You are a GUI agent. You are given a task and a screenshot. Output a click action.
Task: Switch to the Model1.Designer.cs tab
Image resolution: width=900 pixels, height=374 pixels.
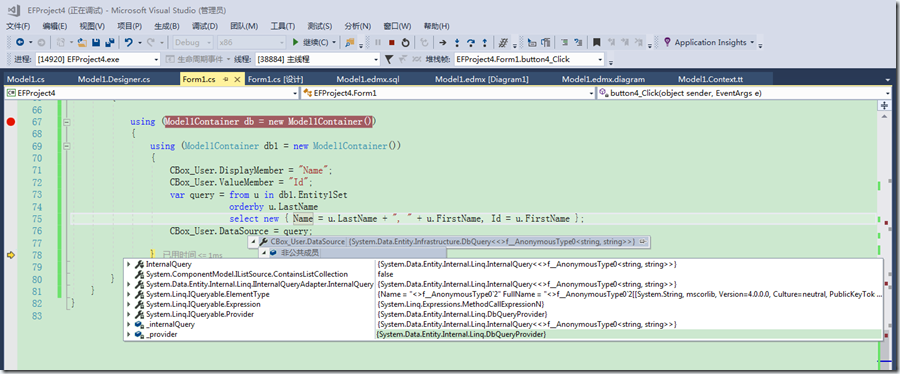pos(114,79)
